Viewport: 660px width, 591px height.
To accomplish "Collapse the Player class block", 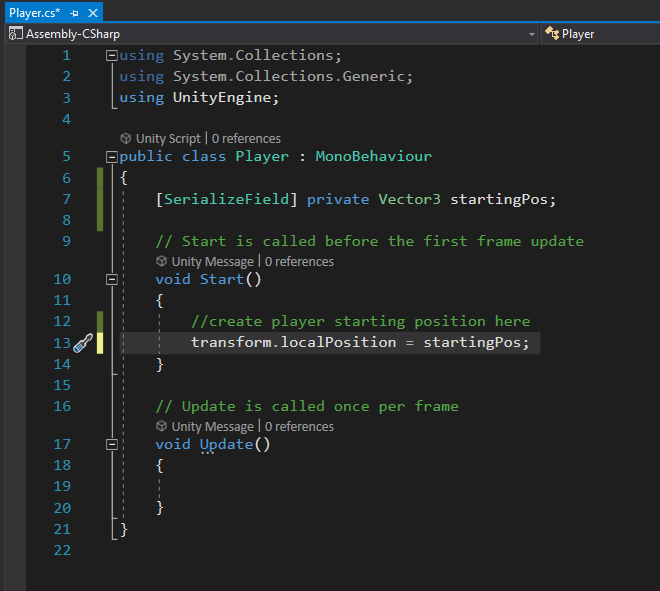I will (x=112, y=157).
